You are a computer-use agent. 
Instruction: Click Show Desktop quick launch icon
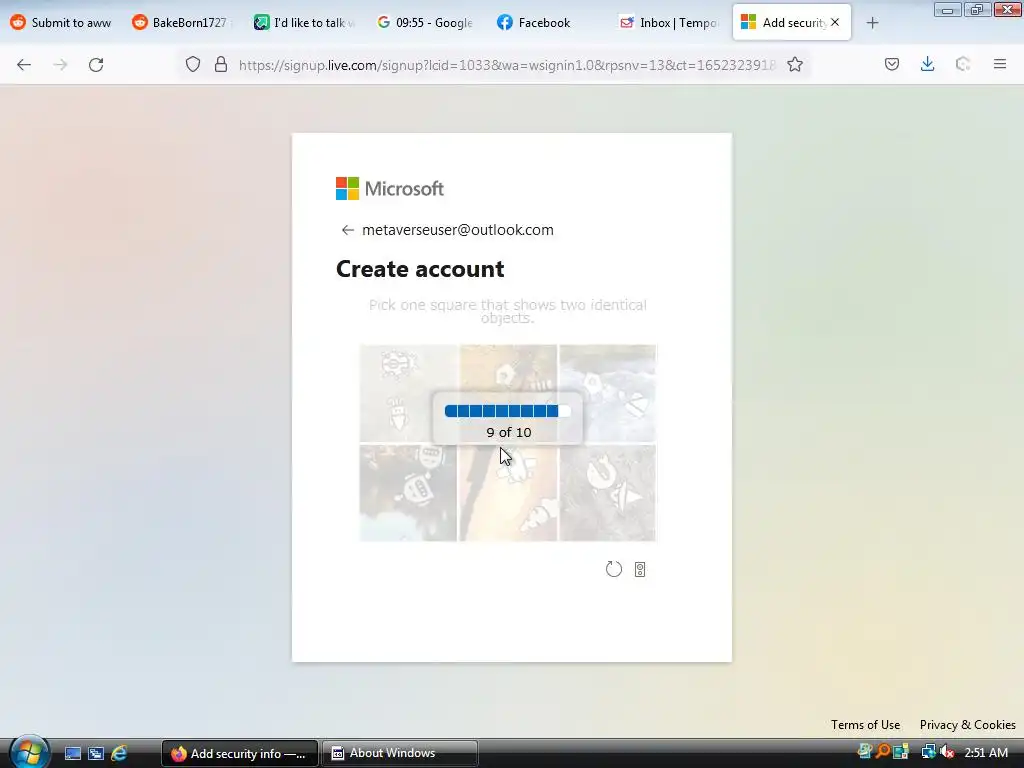click(72, 753)
